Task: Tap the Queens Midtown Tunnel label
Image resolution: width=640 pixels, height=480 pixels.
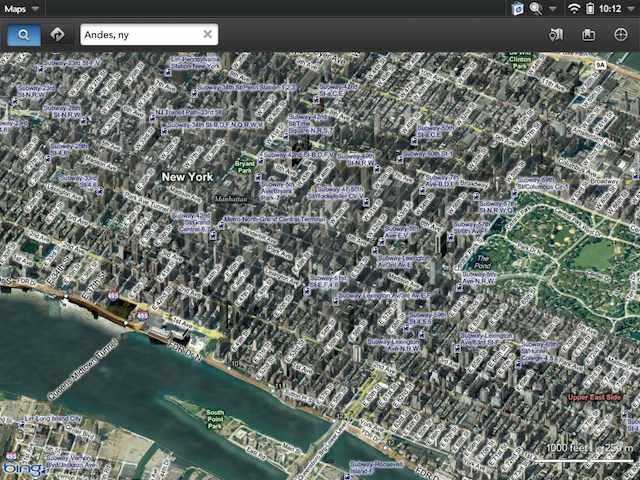Action: 84,369
